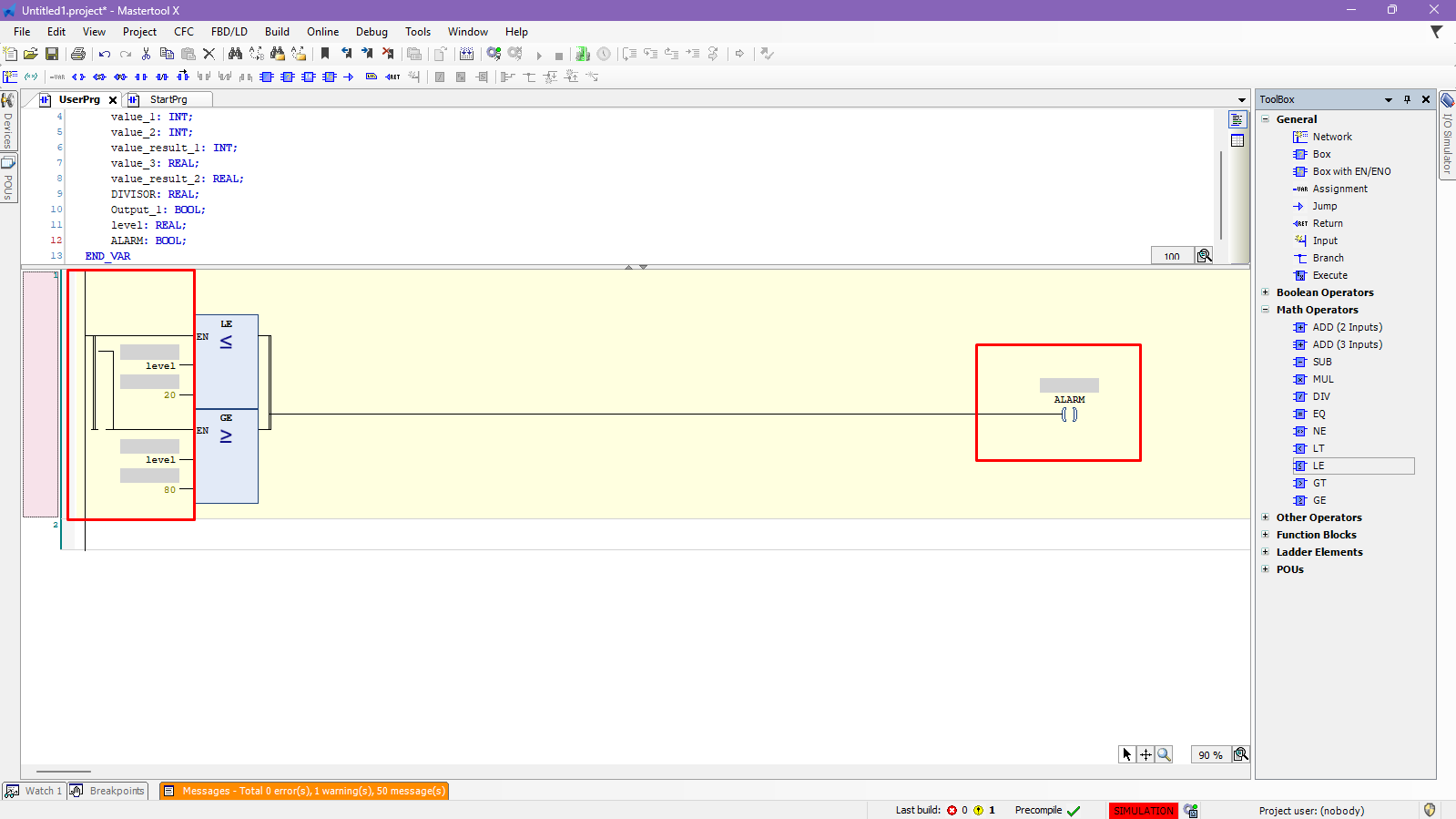Switch to the StartPrg tab
Viewport: 1456px width, 819px height.
click(x=168, y=99)
